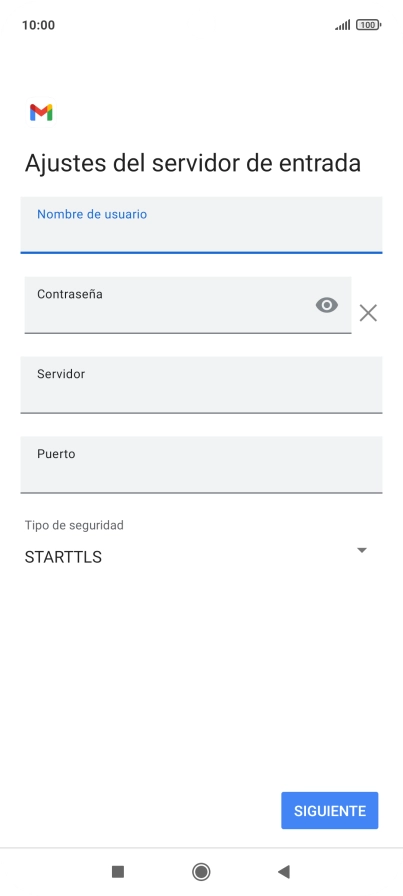This screenshot has height=896, width=403.
Task: Open the Tipo de seguridad dropdown arrow
Action: point(361,550)
